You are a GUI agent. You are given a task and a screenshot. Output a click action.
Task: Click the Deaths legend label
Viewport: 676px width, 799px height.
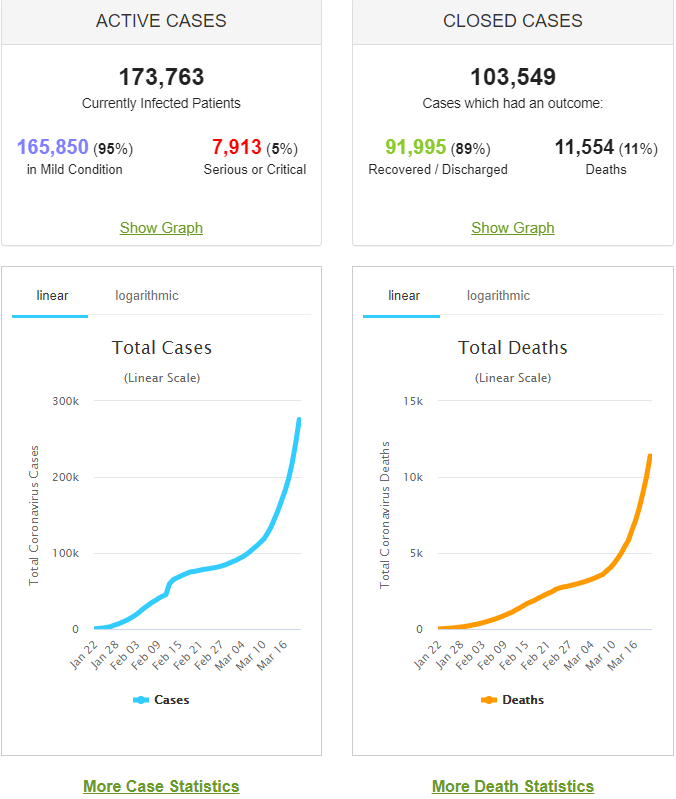(523, 700)
